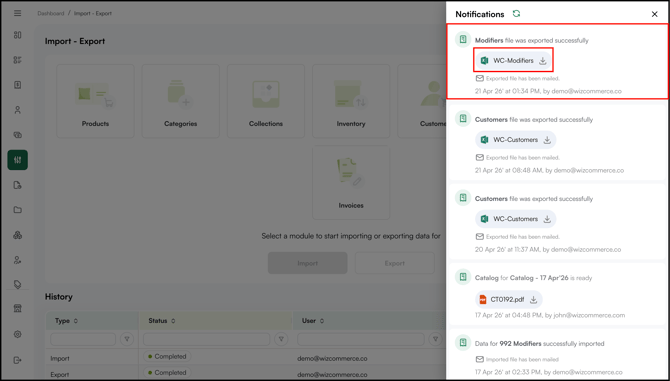The height and width of the screenshot is (381, 670).
Task: Focus the User filter input field
Action: (361, 339)
